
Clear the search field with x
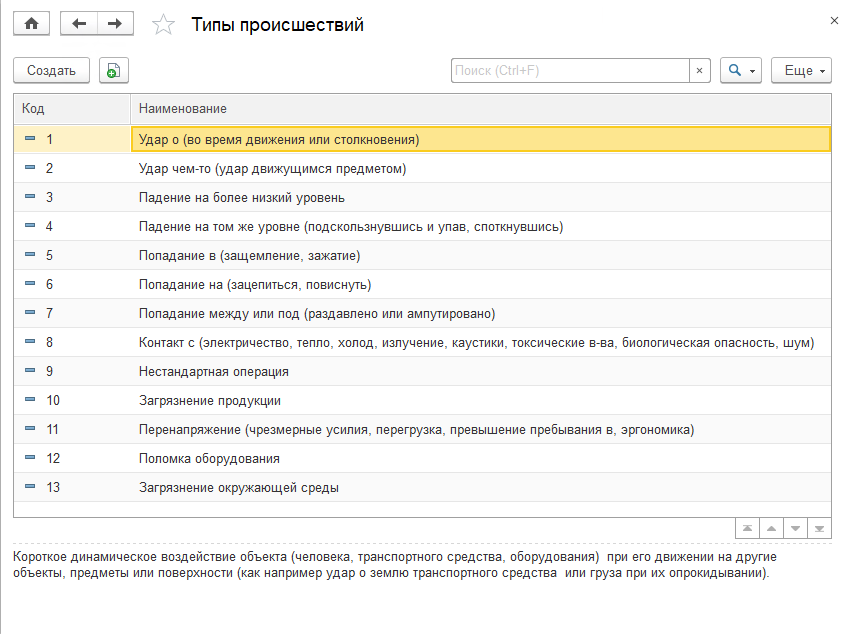point(700,71)
